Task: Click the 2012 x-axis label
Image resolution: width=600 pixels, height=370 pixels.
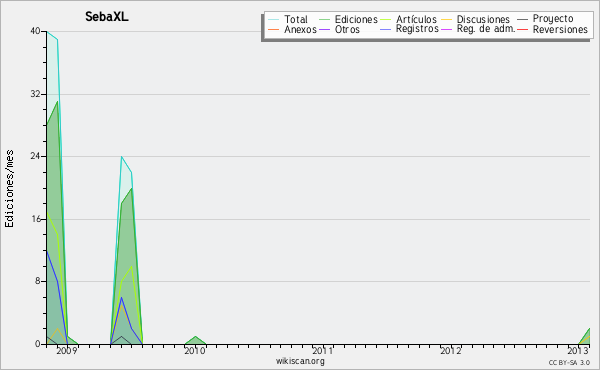Action: click(450, 350)
